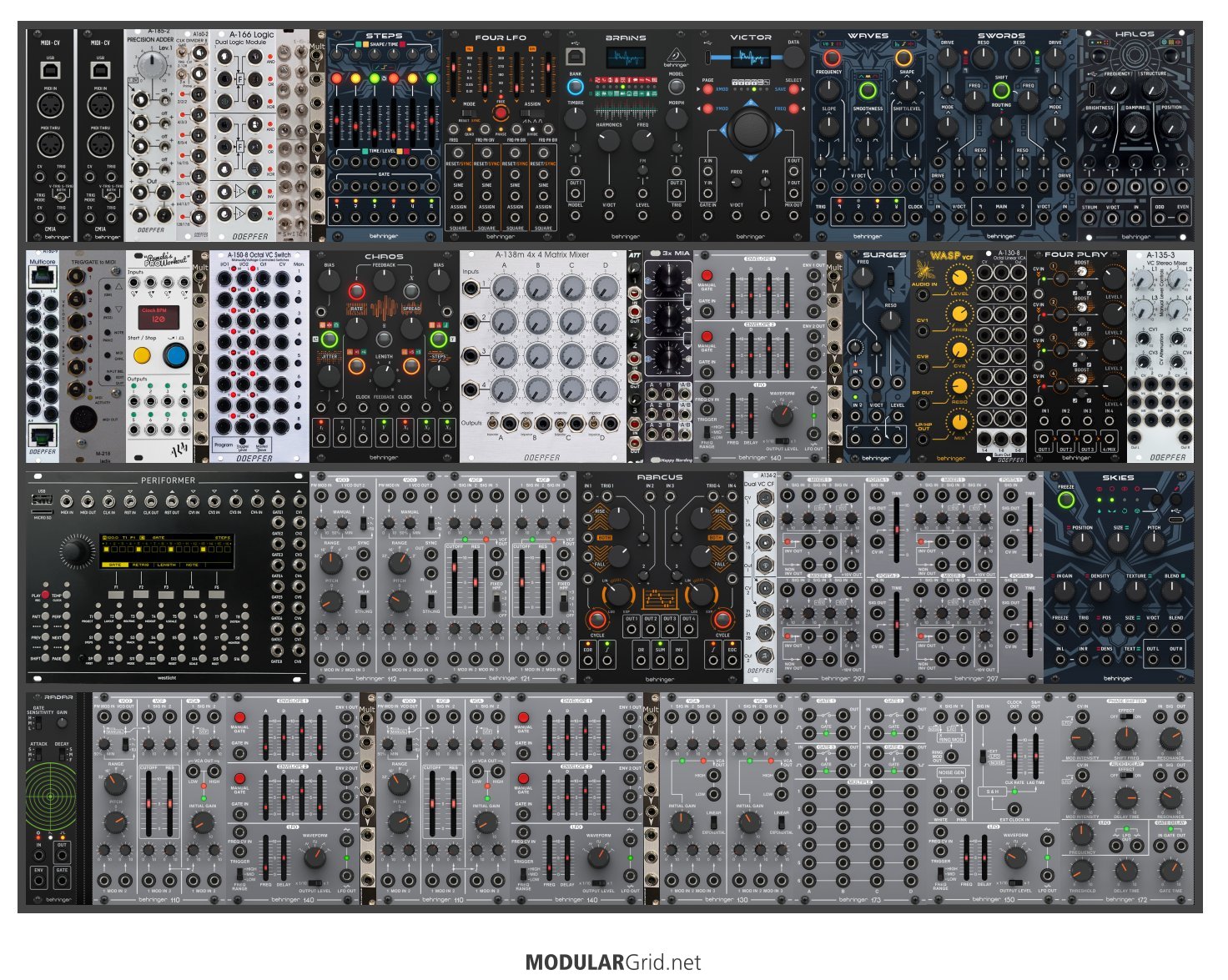Screen dimensions: 1228x980
Task: Click the yellow SHAPE ring button on Waves
Action: click(x=903, y=58)
